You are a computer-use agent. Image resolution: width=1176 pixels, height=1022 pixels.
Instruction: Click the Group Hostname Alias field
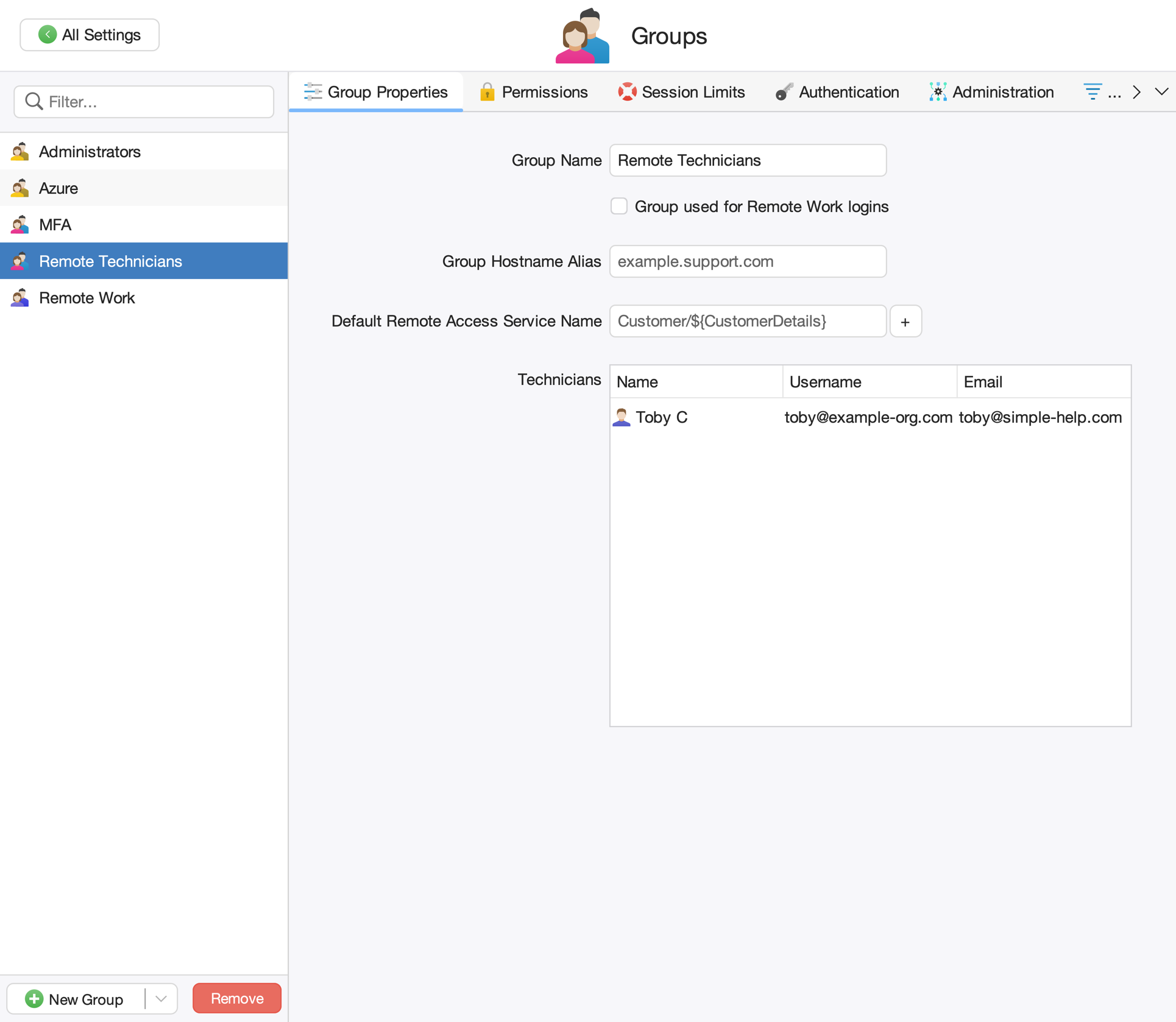[x=748, y=262]
